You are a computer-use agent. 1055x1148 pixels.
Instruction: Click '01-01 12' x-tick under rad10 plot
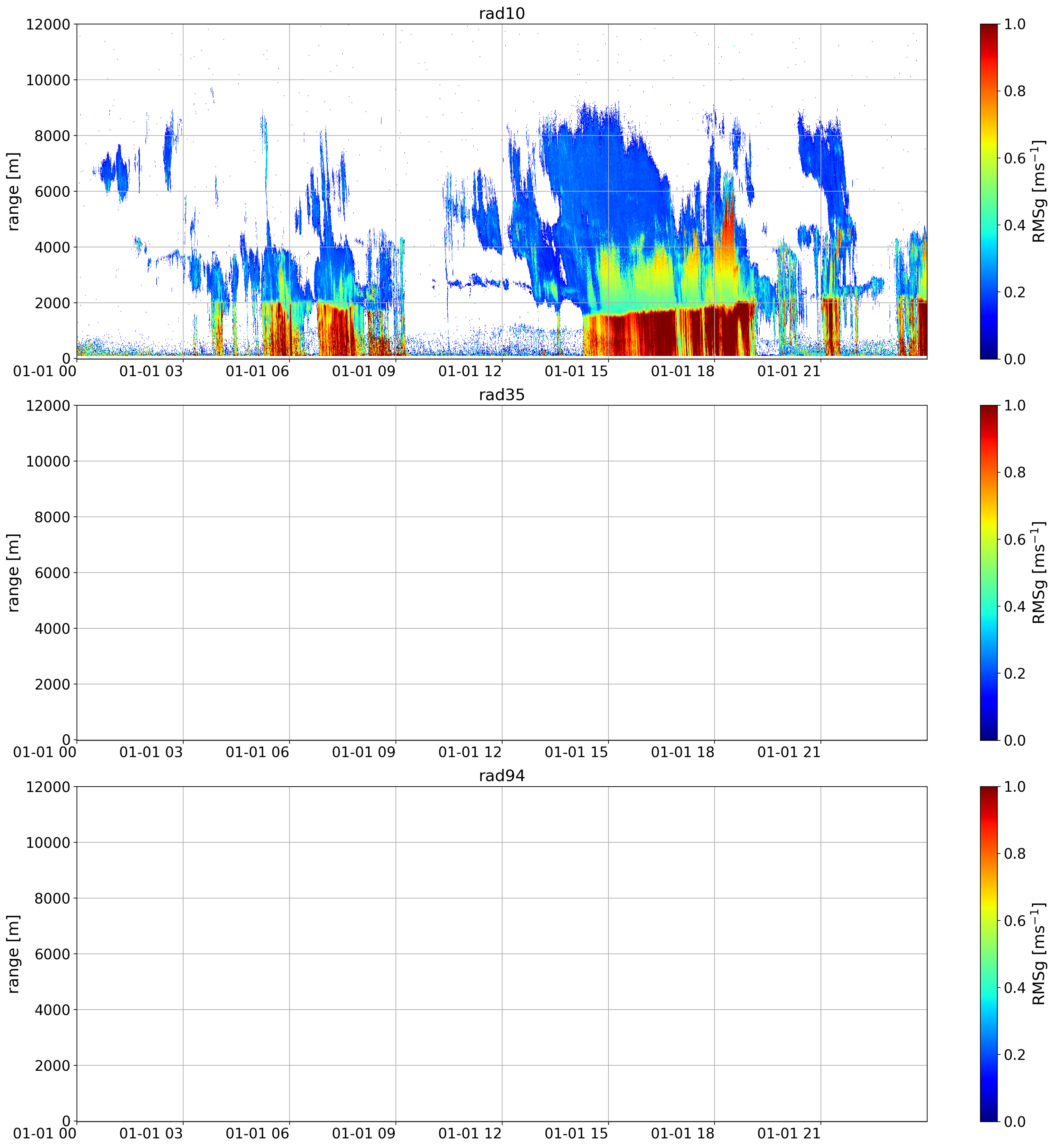coord(470,371)
